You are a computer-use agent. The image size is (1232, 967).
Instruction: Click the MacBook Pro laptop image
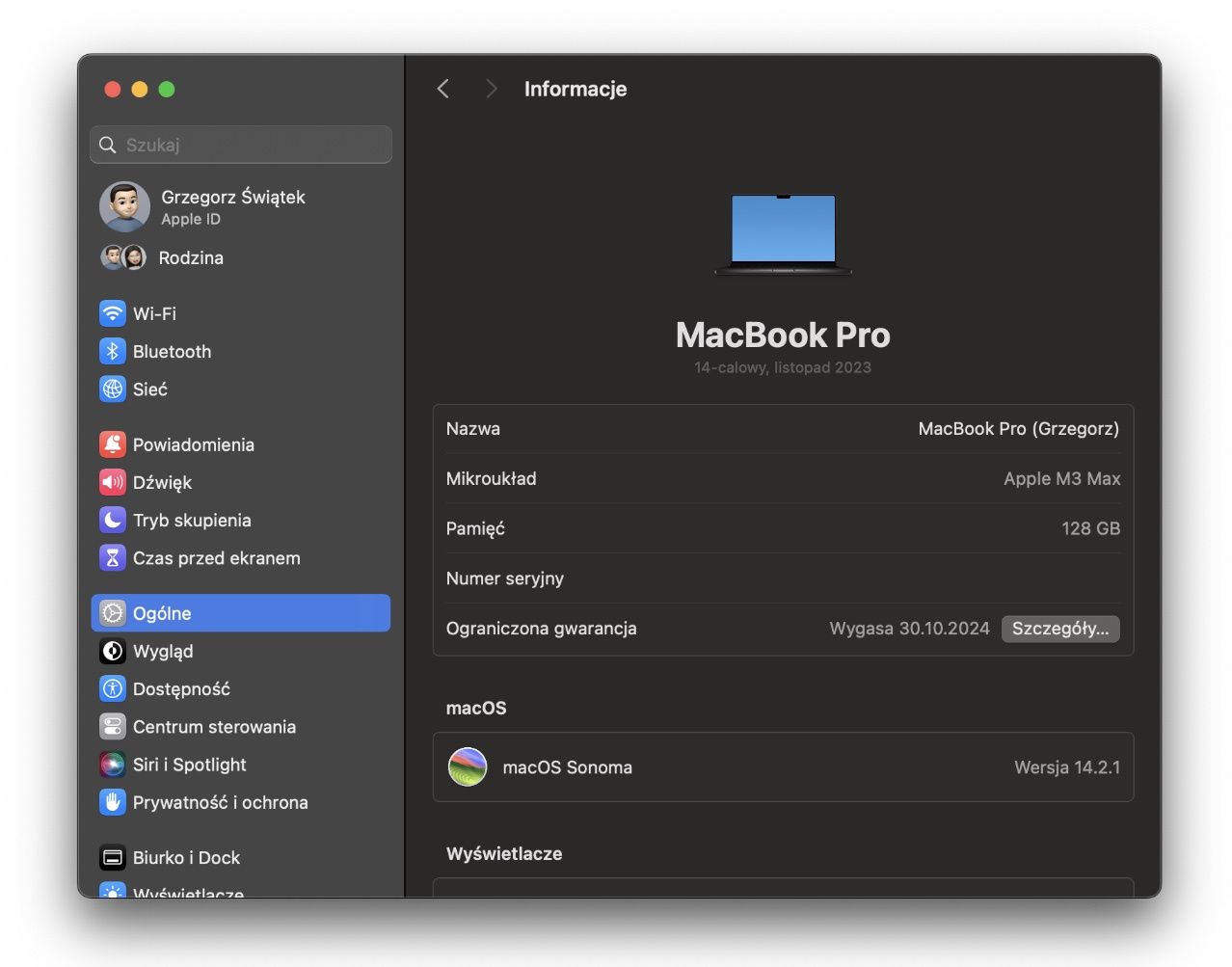click(x=783, y=234)
